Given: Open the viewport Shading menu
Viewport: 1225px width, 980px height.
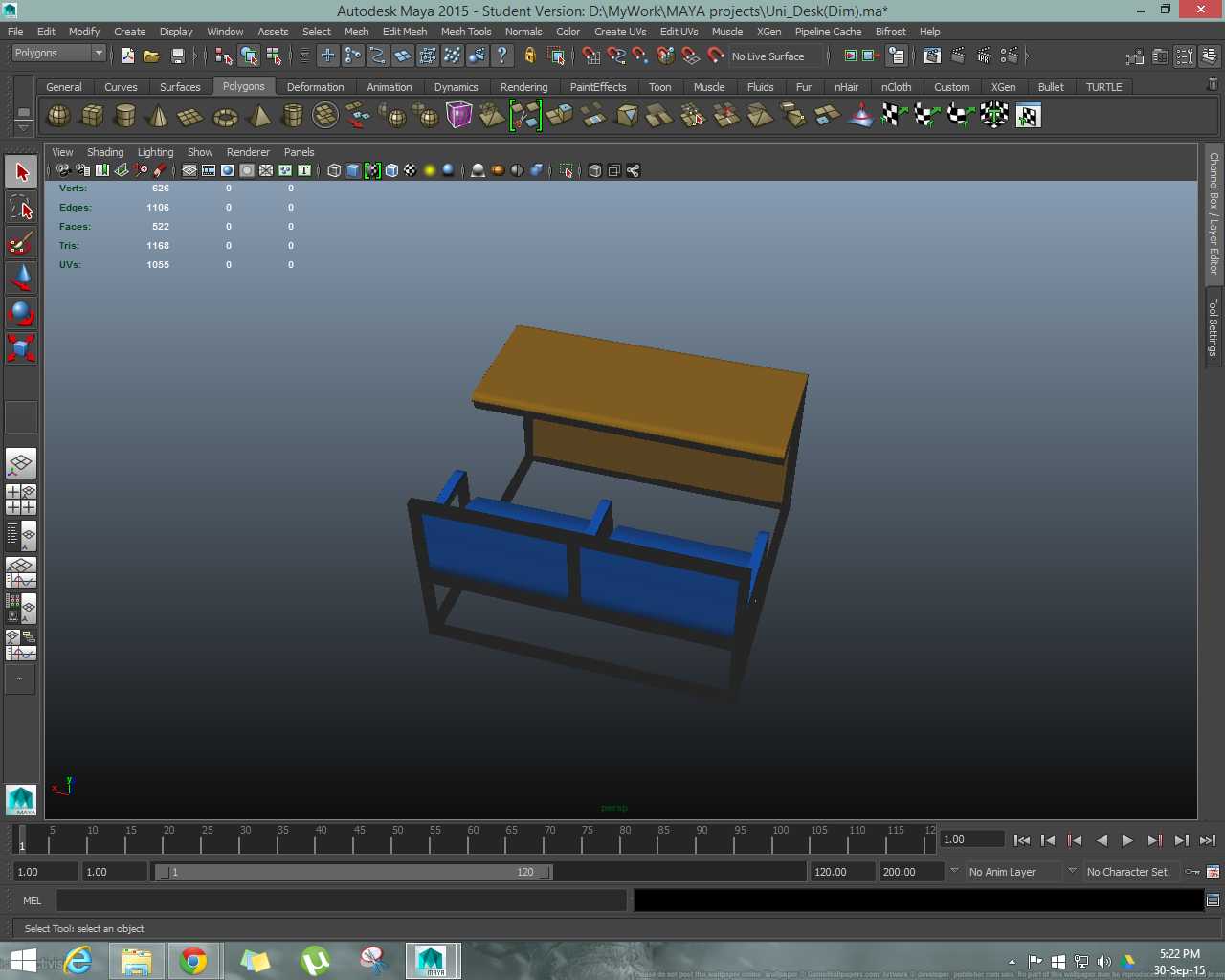Looking at the screenshot, I should coord(105,152).
